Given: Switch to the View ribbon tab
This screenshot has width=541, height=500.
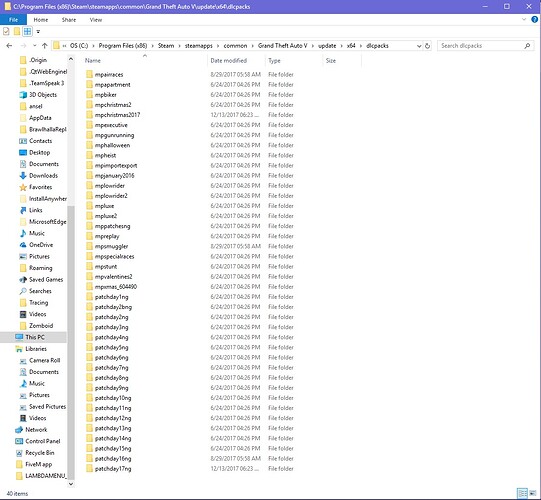Looking at the screenshot, I should [x=96, y=20].
